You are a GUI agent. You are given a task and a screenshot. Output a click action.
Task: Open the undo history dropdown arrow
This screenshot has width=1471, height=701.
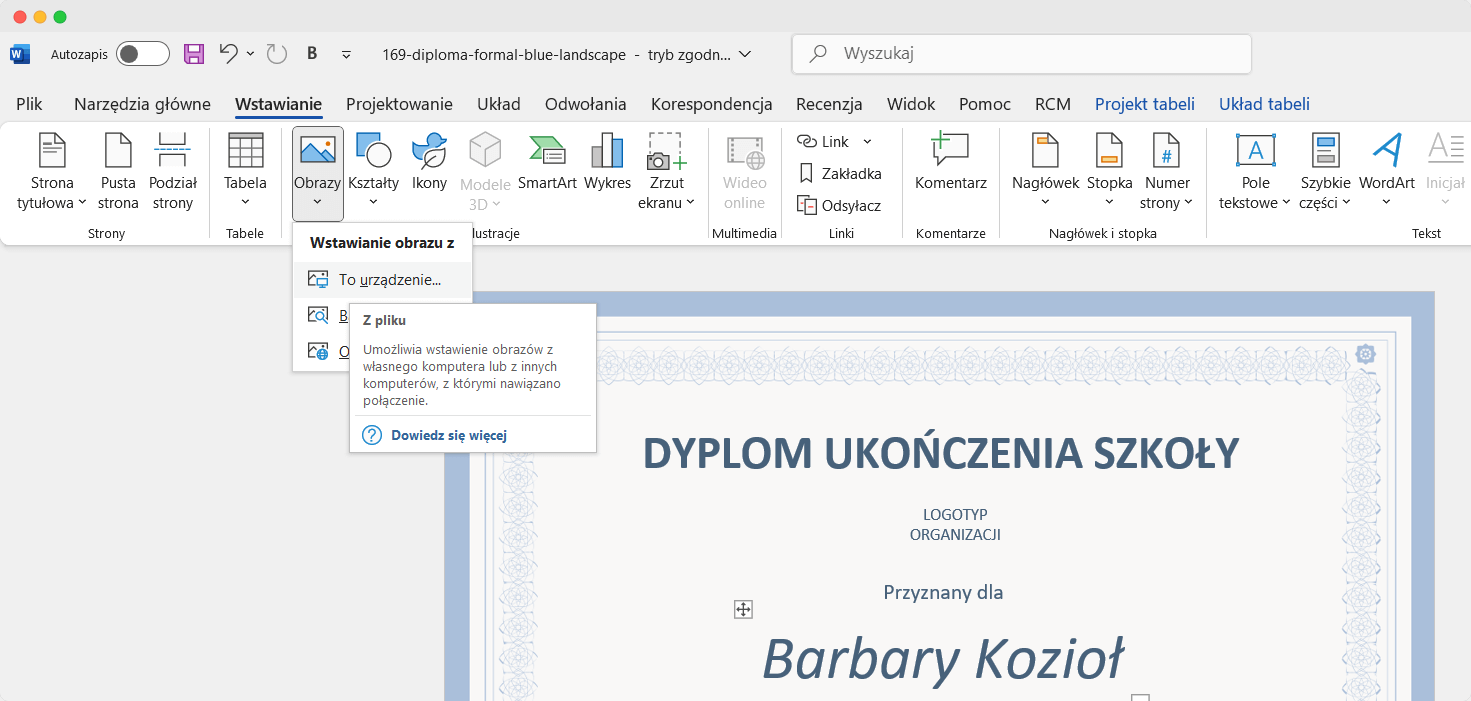pyautogui.click(x=250, y=54)
